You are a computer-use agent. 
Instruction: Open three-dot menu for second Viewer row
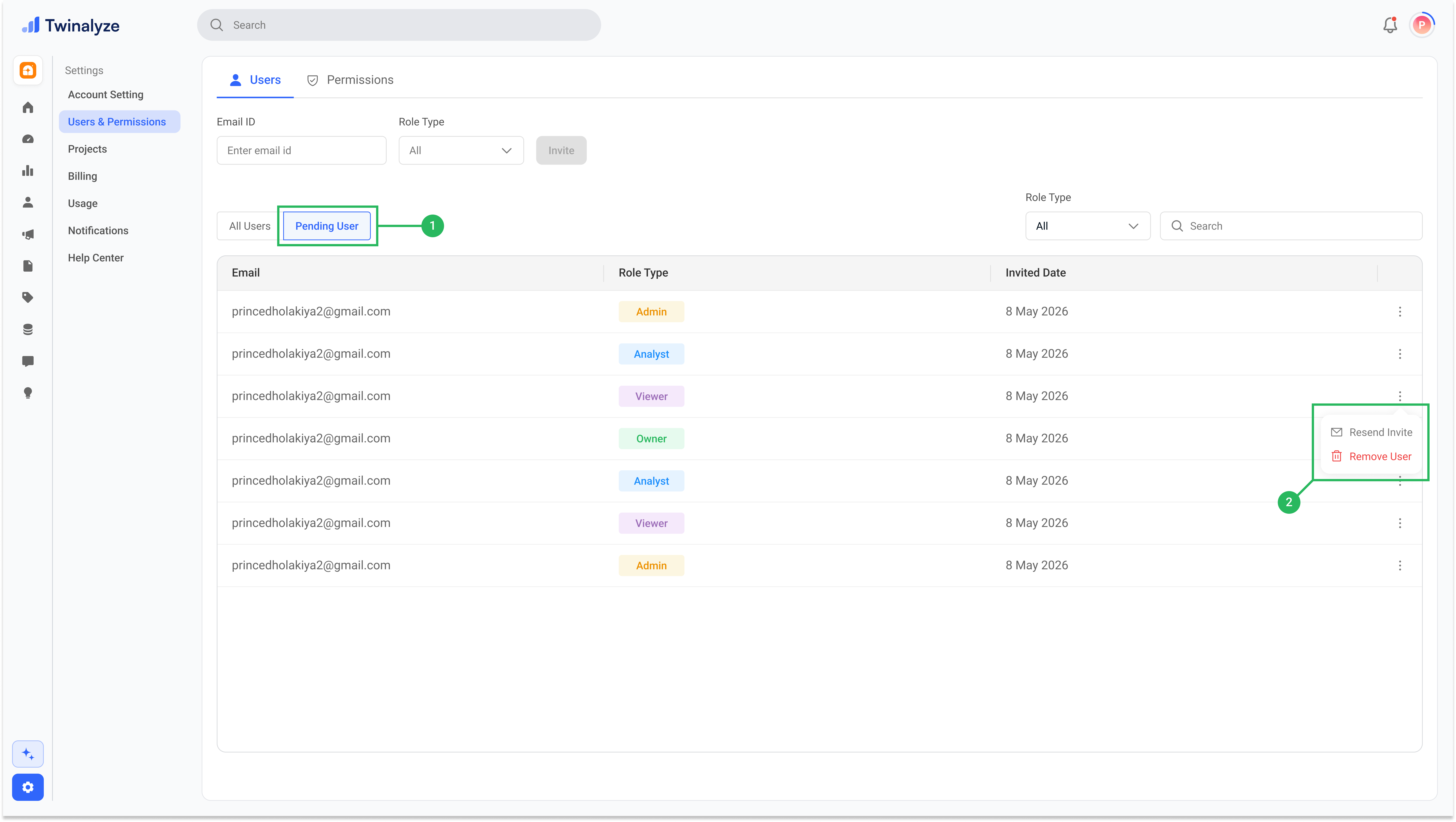[1400, 523]
